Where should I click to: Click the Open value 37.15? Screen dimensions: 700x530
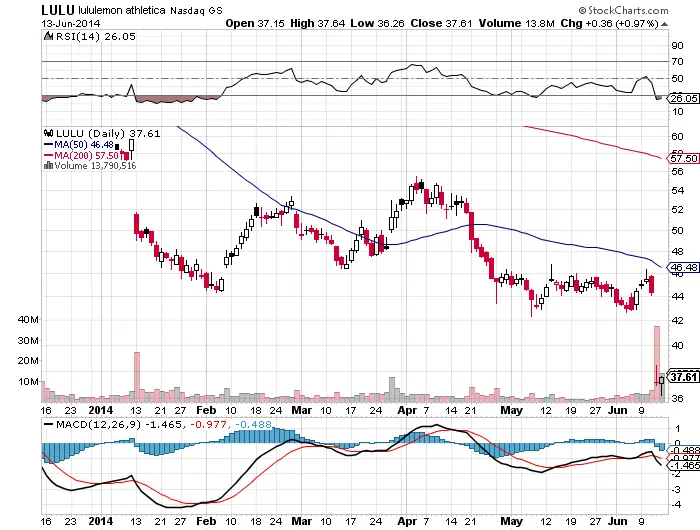point(271,24)
